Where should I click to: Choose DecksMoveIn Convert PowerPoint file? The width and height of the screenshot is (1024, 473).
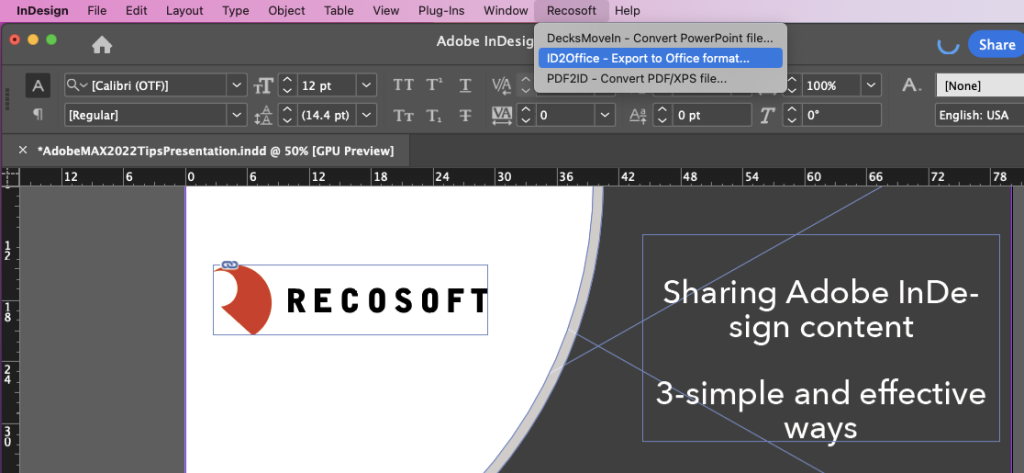pyautogui.click(x=660, y=38)
